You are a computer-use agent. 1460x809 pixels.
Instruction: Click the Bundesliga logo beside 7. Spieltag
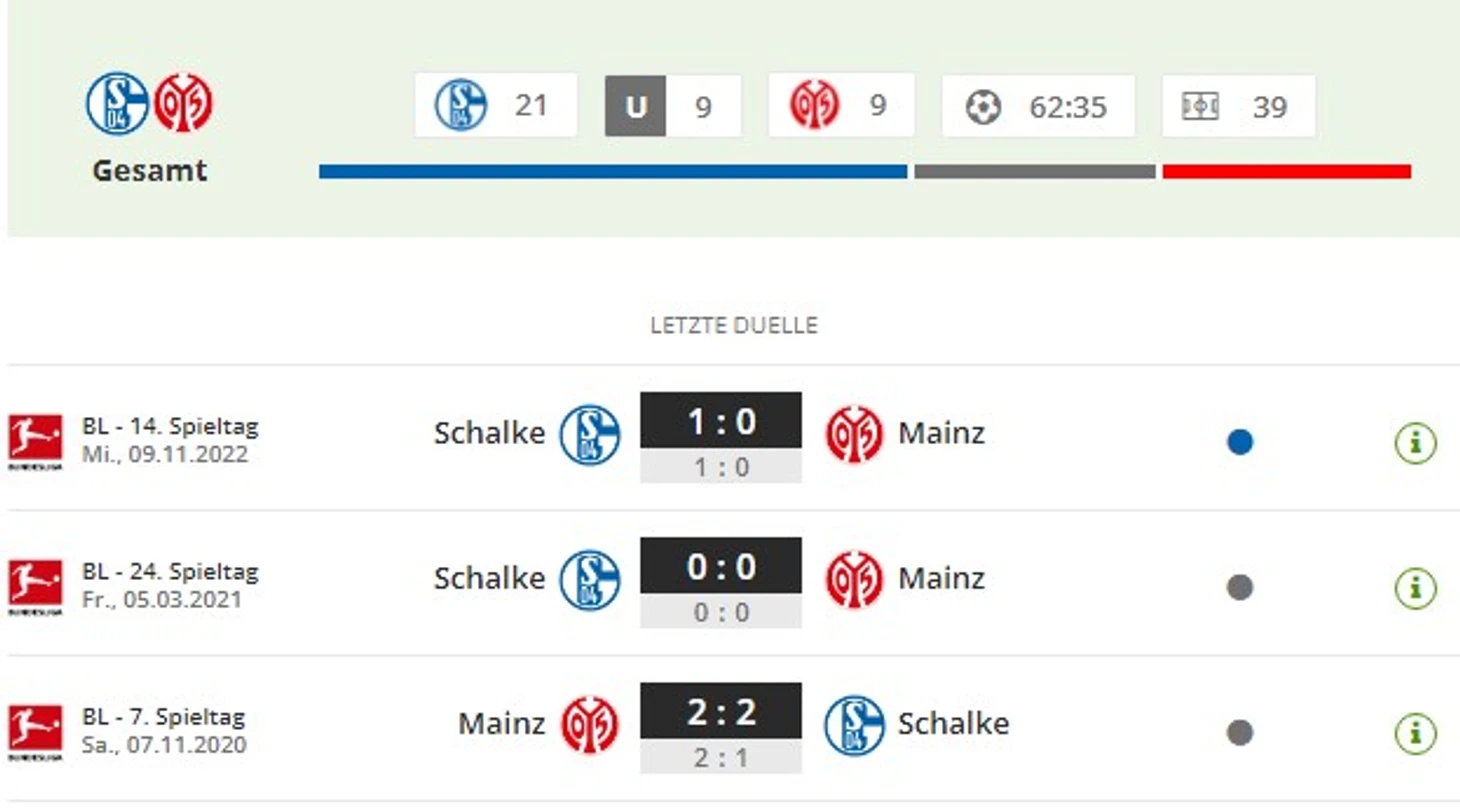(x=35, y=732)
